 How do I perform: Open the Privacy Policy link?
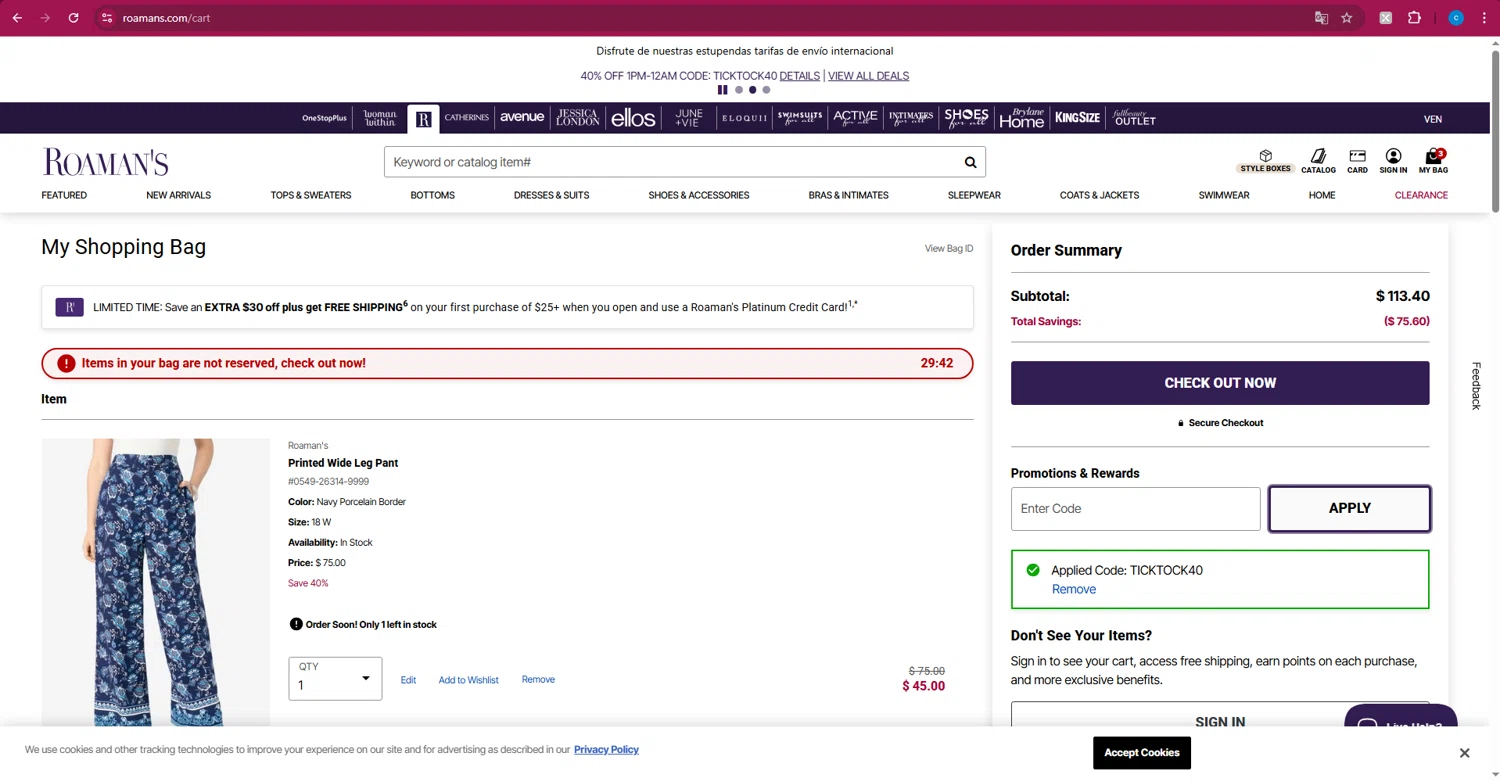pyautogui.click(x=606, y=749)
